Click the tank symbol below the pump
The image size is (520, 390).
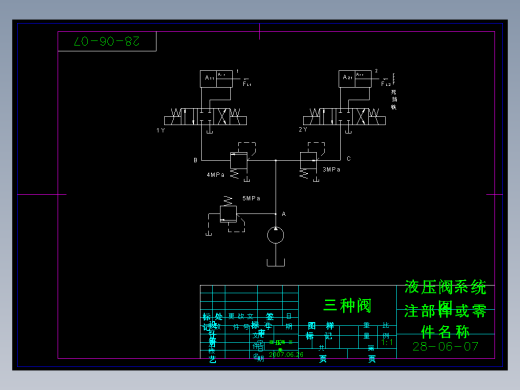pyautogui.click(x=276, y=263)
